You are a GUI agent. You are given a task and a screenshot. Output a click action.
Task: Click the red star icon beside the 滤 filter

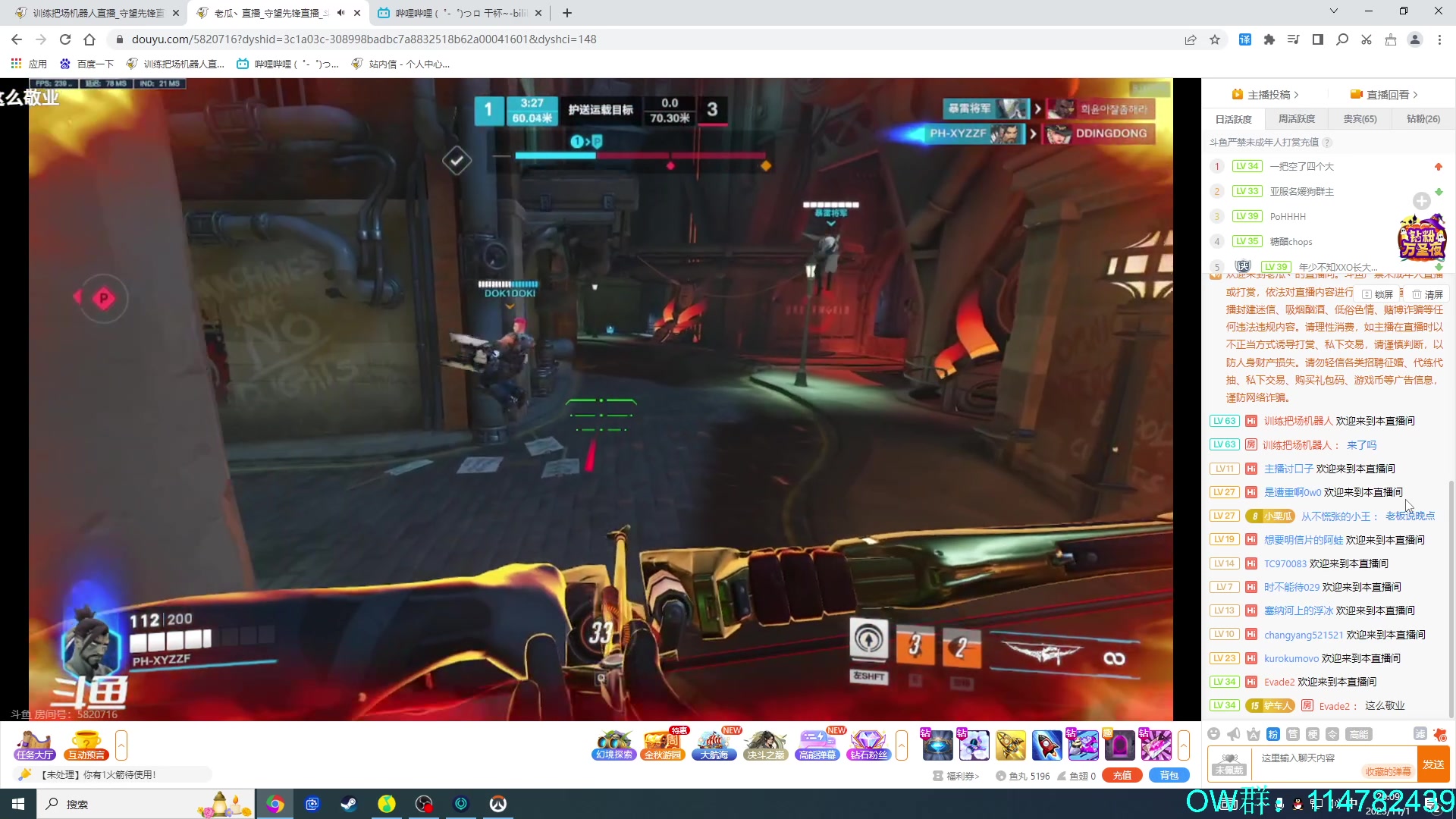[1440, 733]
